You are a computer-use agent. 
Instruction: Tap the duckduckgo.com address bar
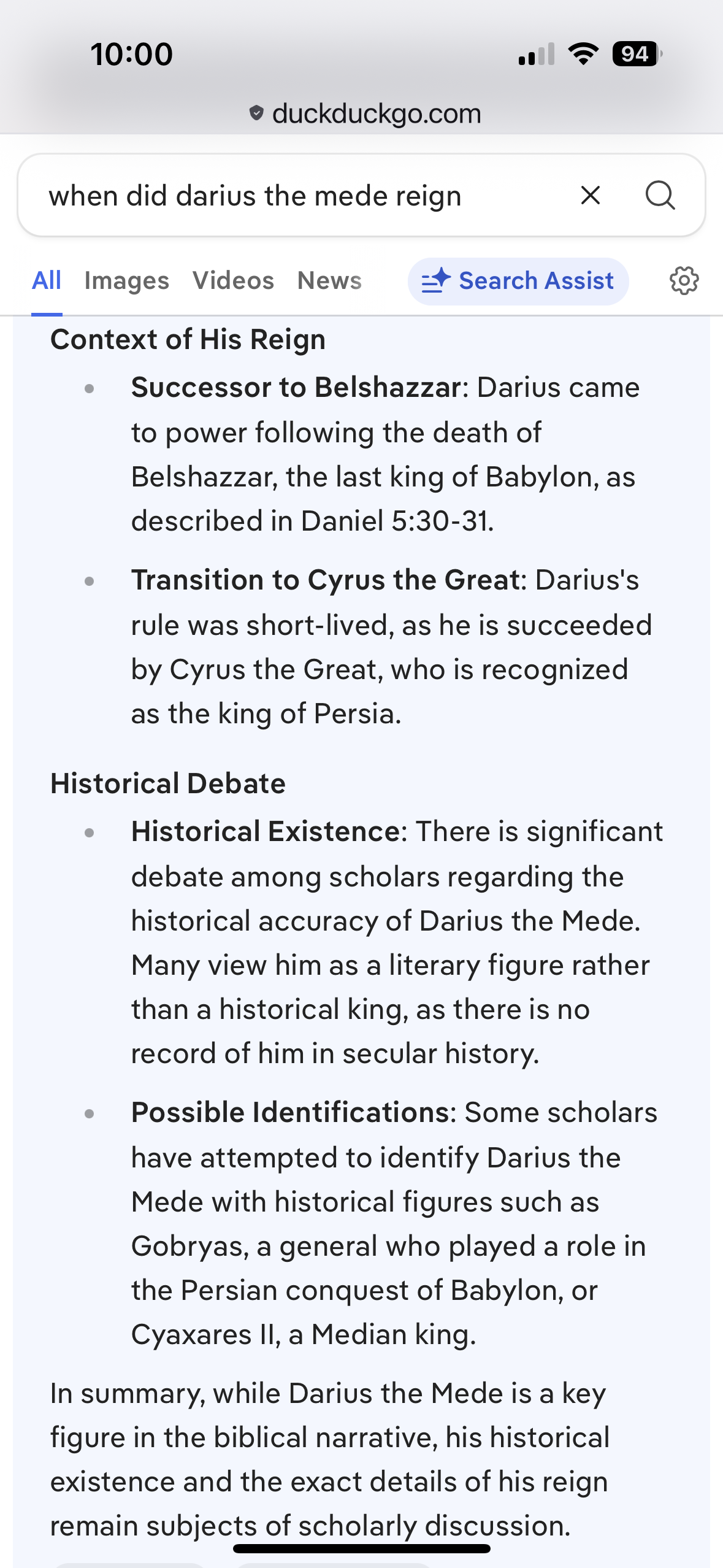[375, 113]
